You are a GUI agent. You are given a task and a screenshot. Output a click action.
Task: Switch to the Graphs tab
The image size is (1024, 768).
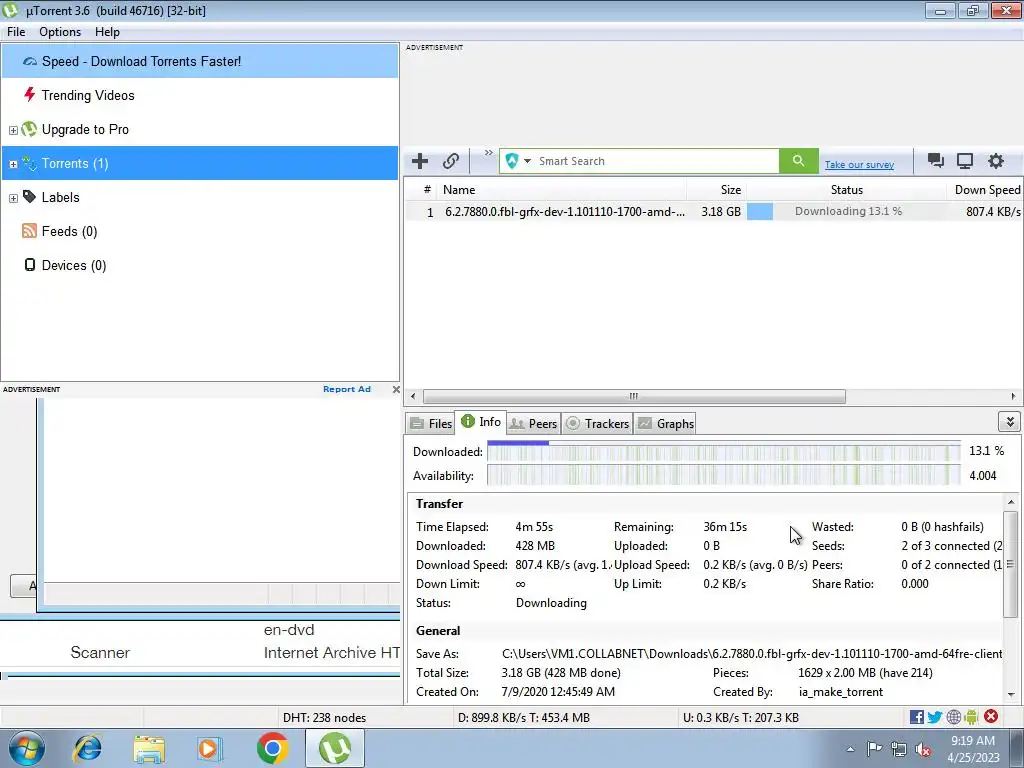[x=665, y=423]
